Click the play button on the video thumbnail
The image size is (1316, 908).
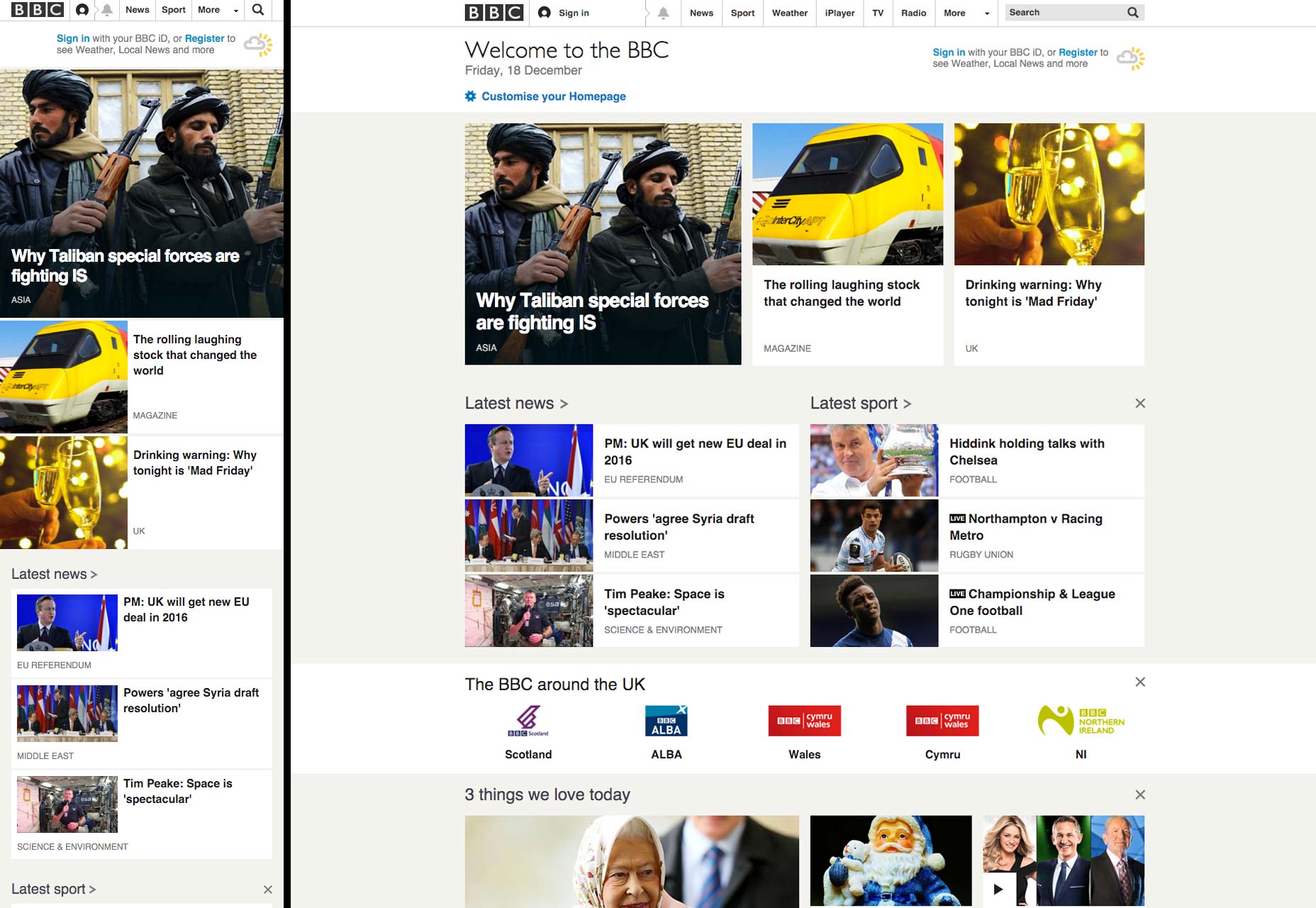[x=998, y=889]
